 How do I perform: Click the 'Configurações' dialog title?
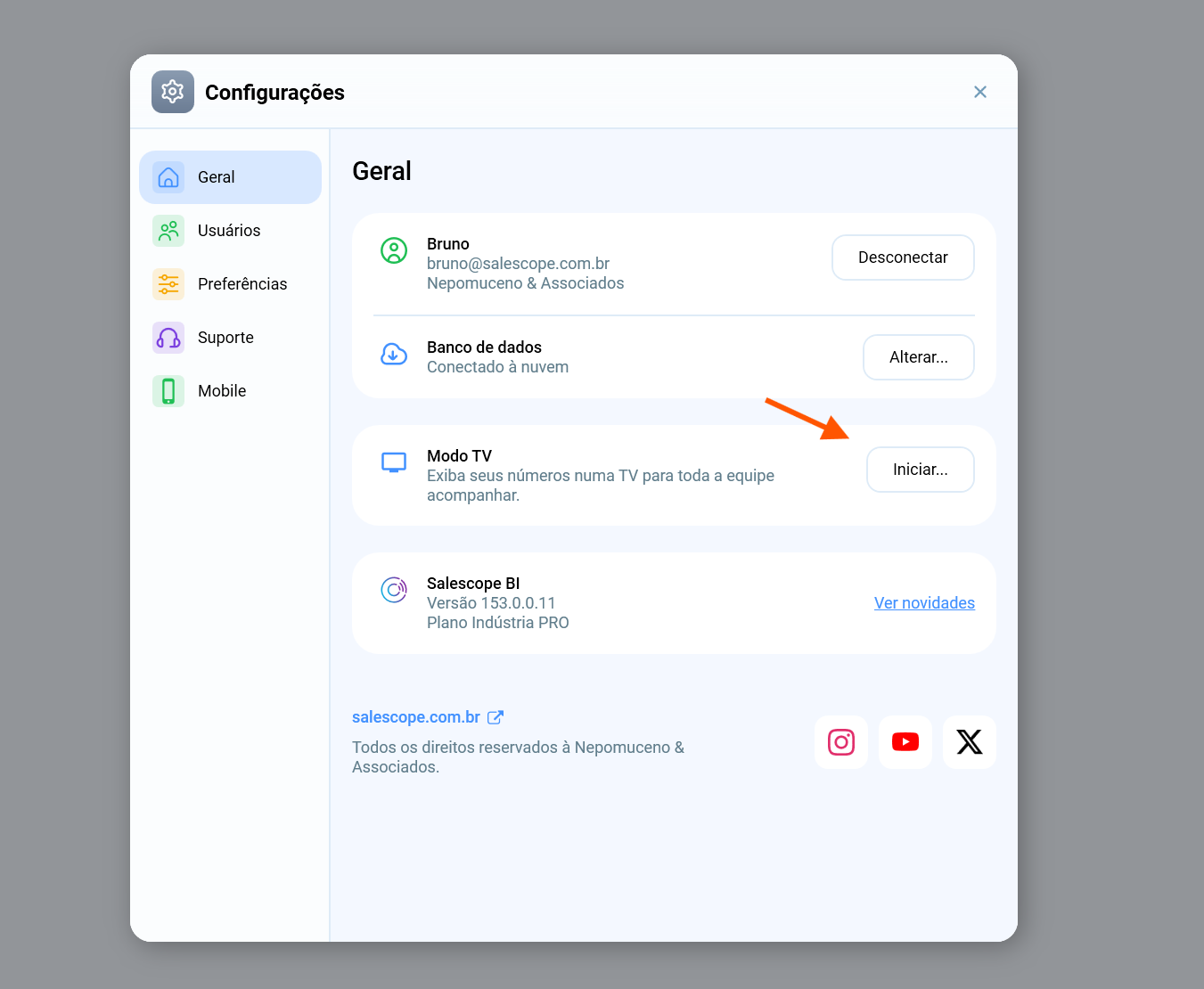274,93
